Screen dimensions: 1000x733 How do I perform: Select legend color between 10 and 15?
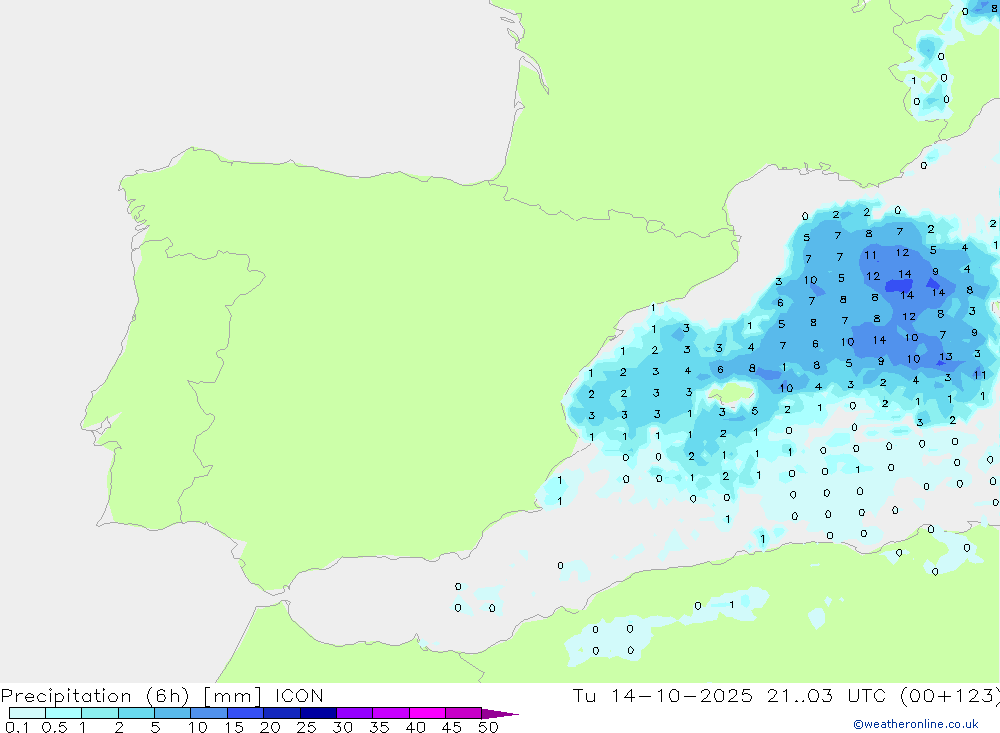click(x=209, y=713)
